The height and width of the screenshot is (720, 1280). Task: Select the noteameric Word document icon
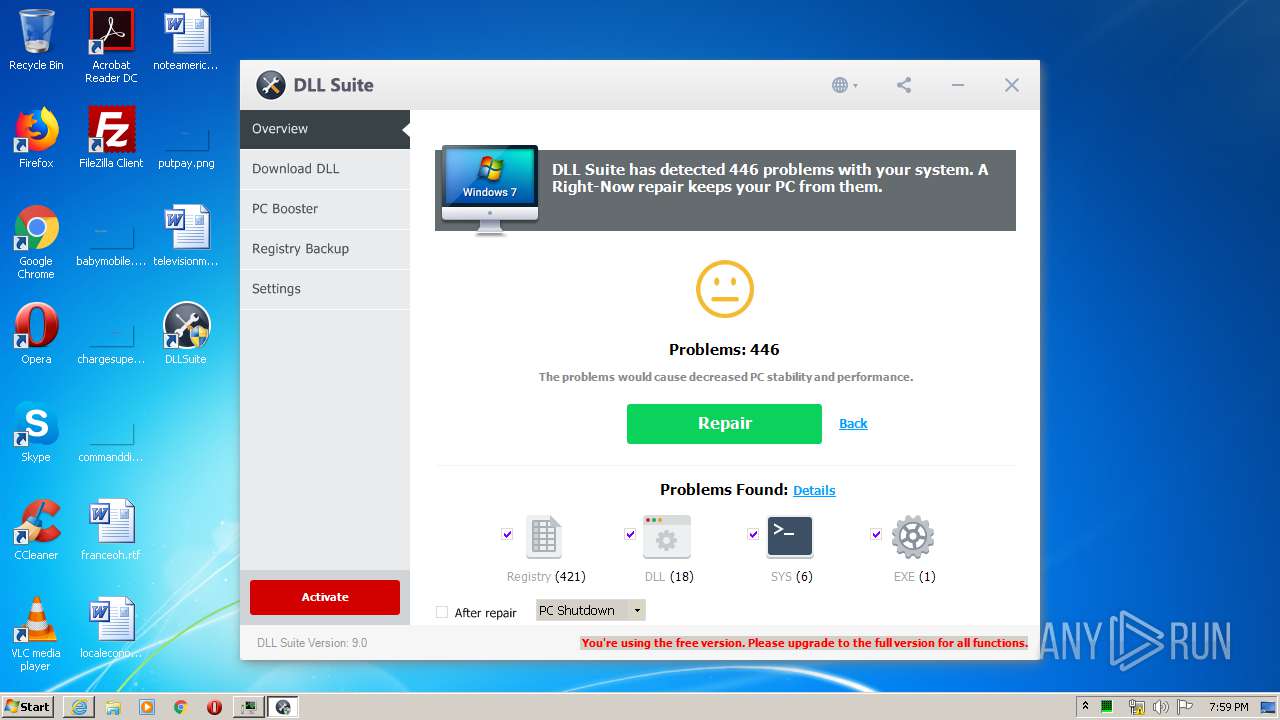pyautogui.click(x=186, y=40)
